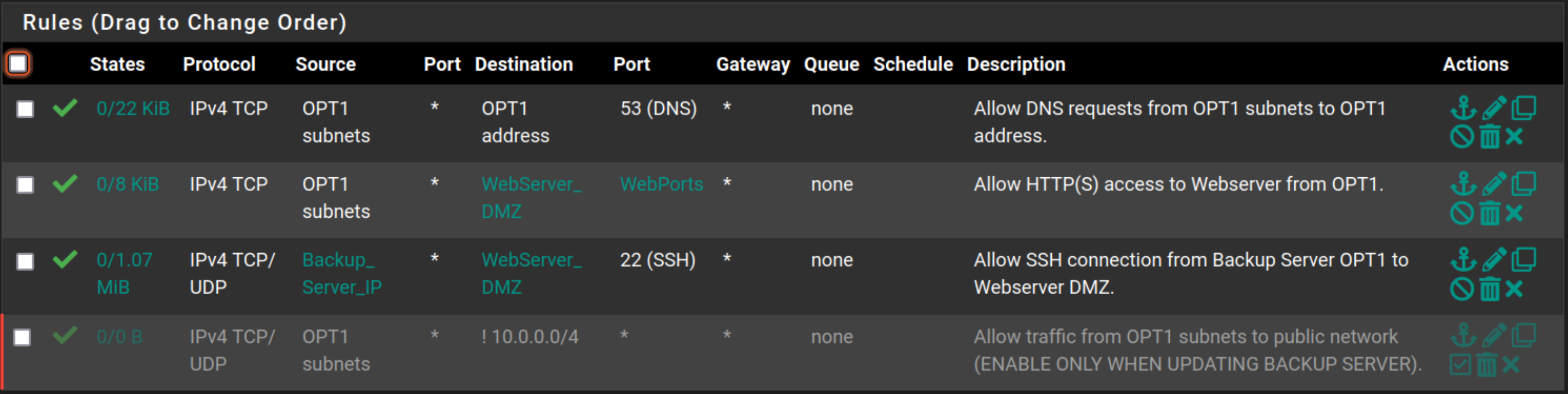This screenshot has height=394, width=1568.
Task: Open the 0/1.07 MiB states link
Action: coord(124,273)
